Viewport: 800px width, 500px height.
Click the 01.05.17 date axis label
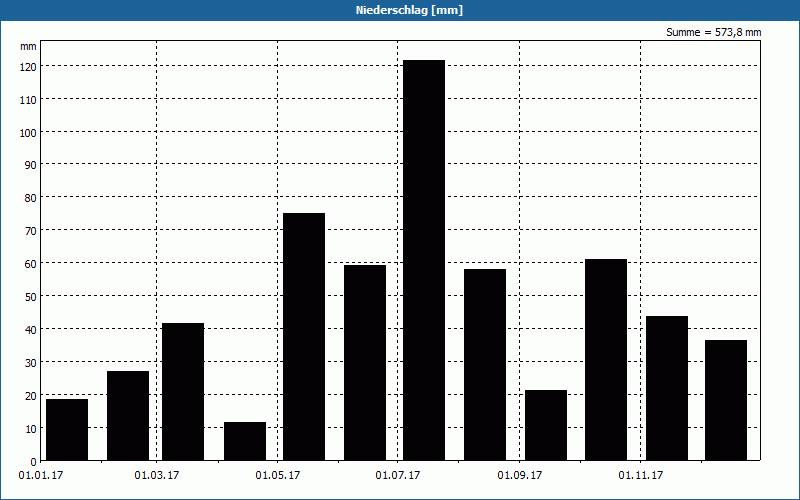click(278, 476)
